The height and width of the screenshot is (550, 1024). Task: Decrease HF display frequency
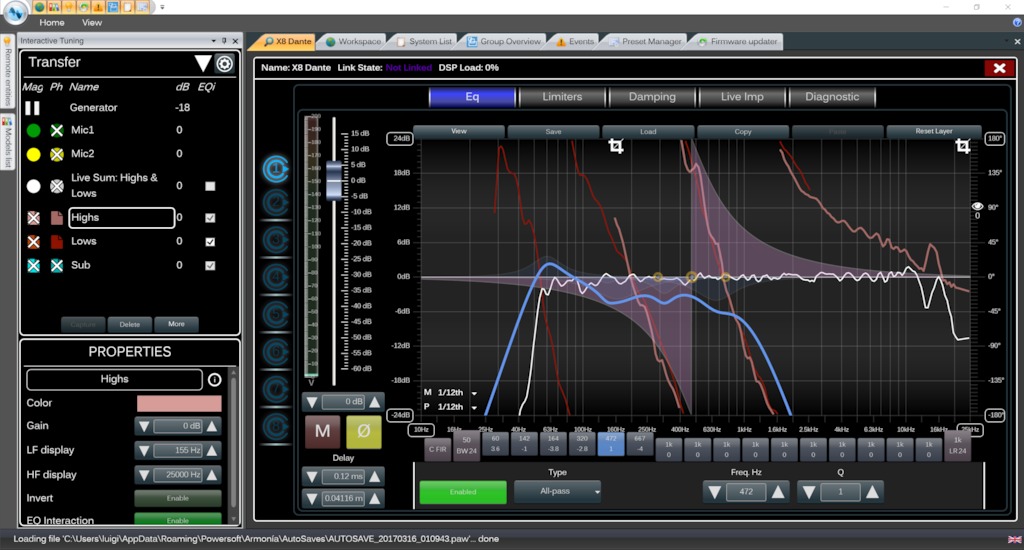[x=144, y=475]
